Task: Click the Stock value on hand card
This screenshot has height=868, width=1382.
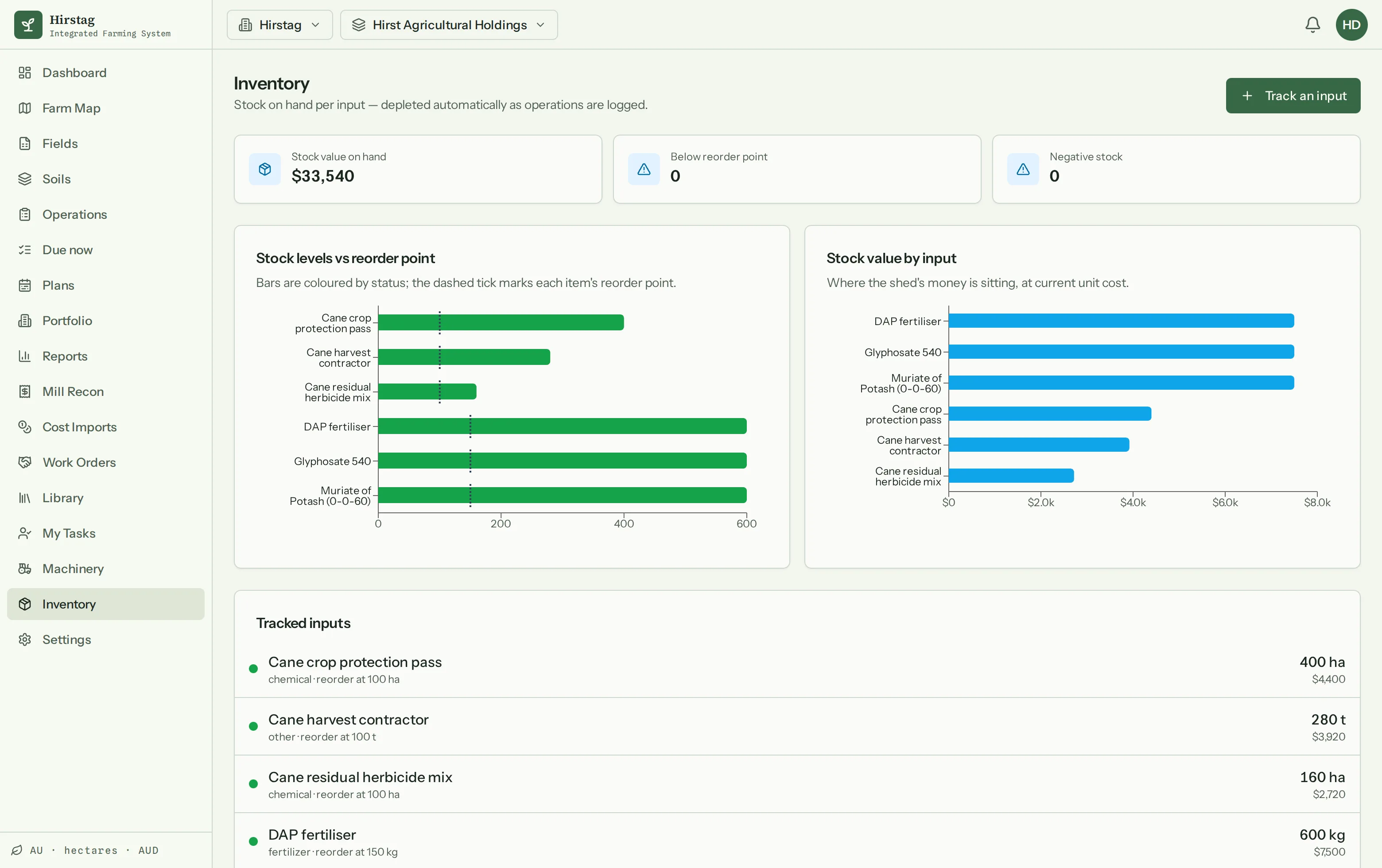Action: [418, 169]
